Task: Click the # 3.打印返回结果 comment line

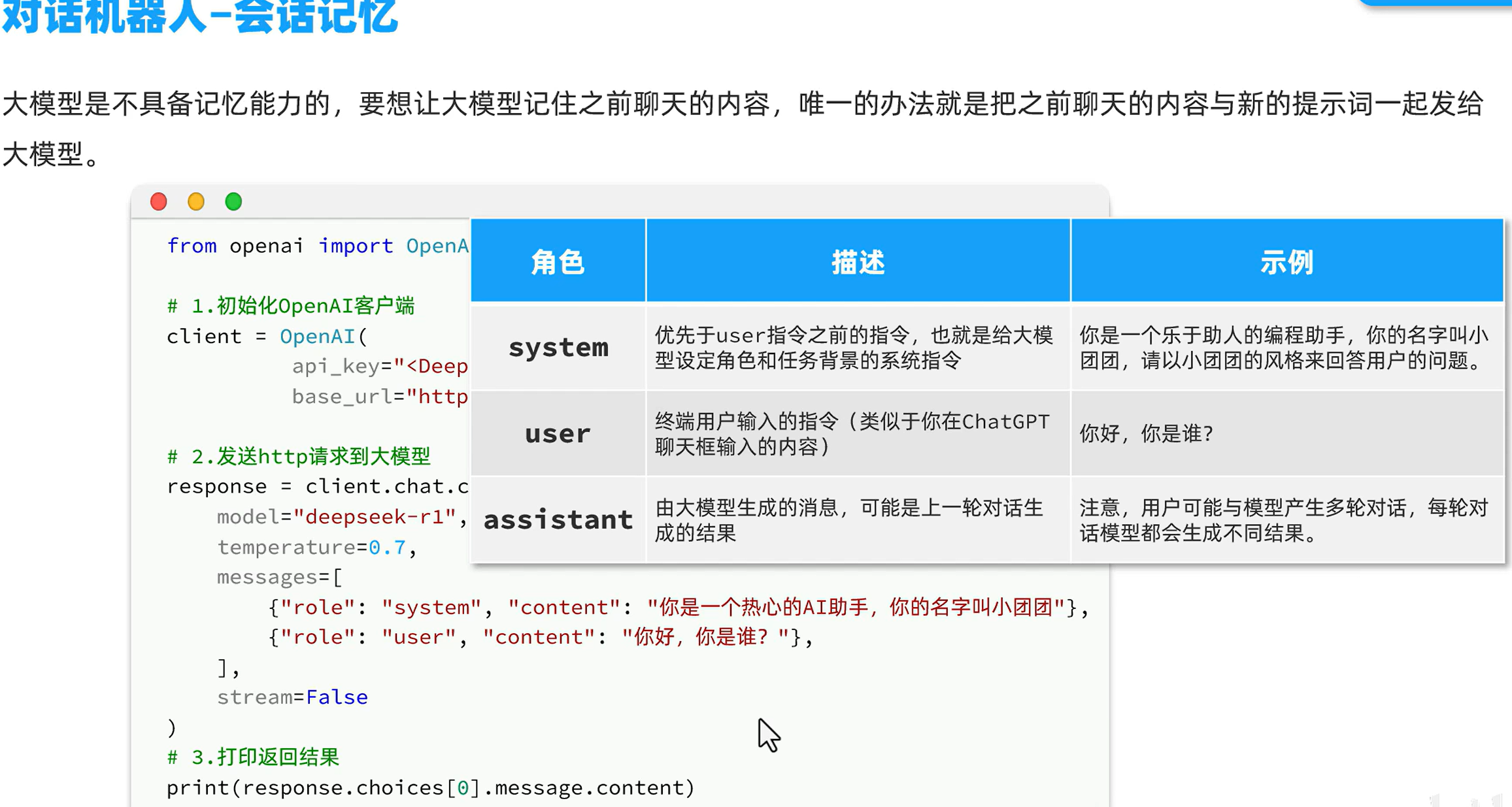Action: [254, 757]
